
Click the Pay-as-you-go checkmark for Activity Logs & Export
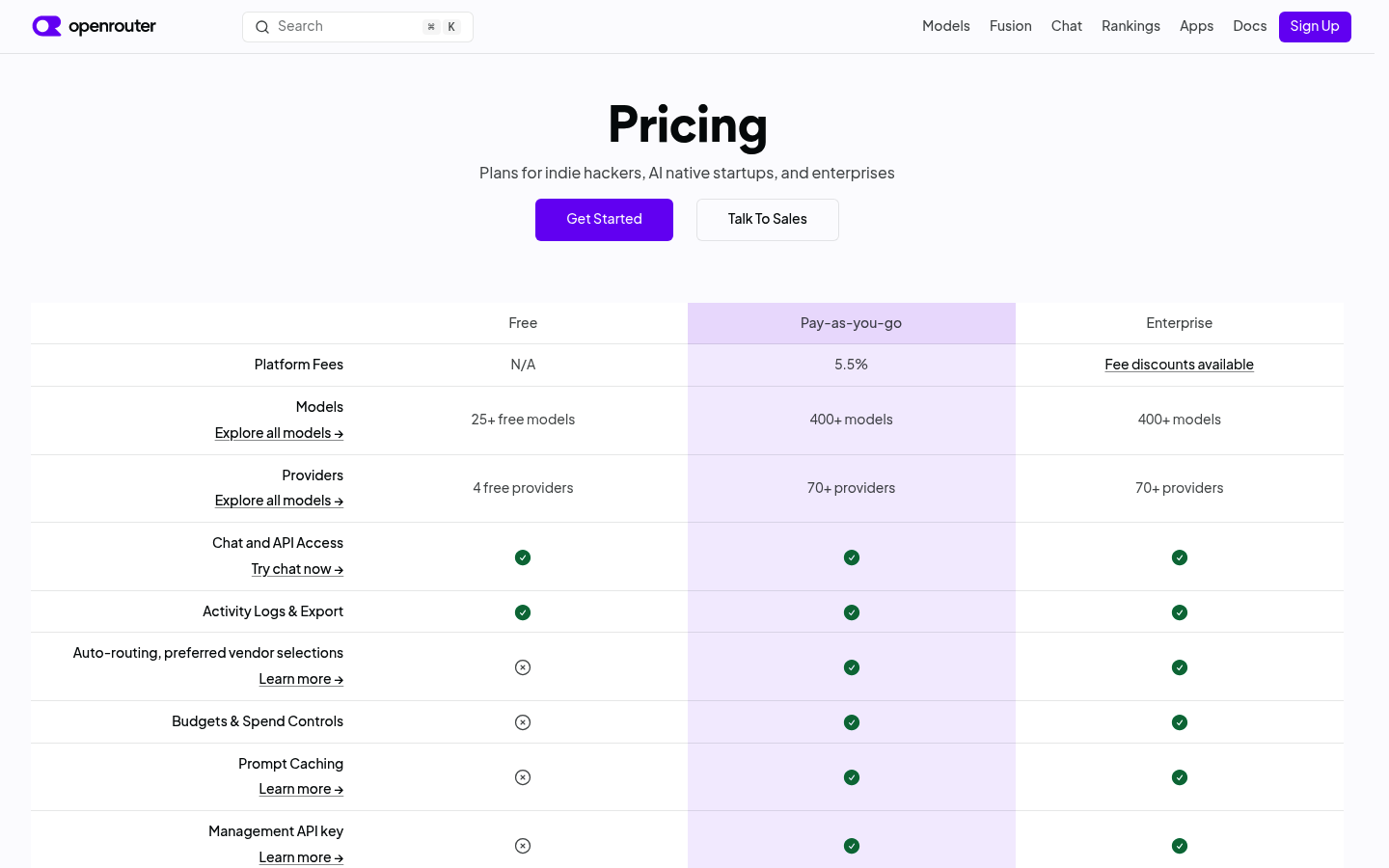[852, 612]
